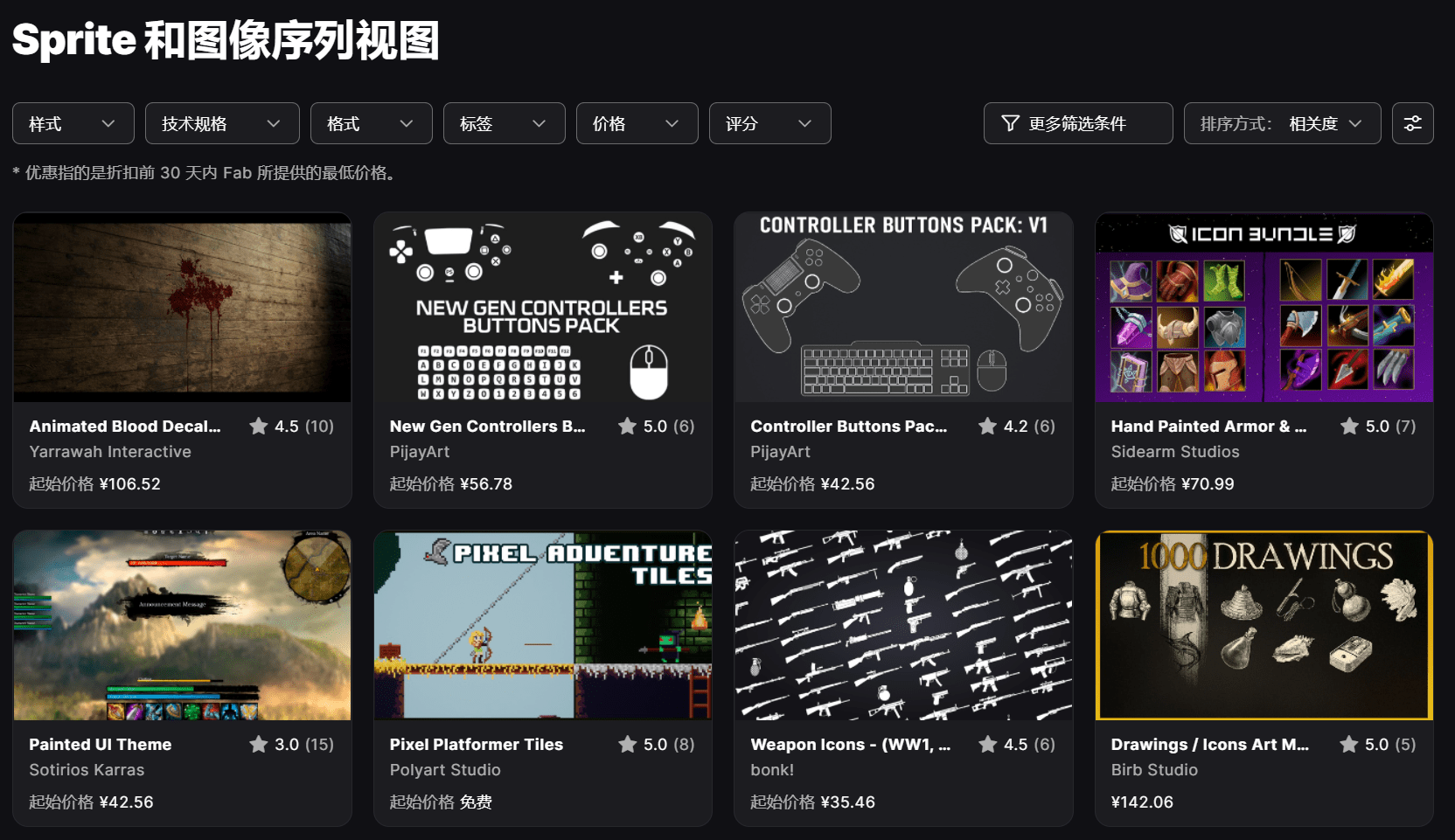
Task: Open the Yarrawah Interactive seller link
Action: 110,452
